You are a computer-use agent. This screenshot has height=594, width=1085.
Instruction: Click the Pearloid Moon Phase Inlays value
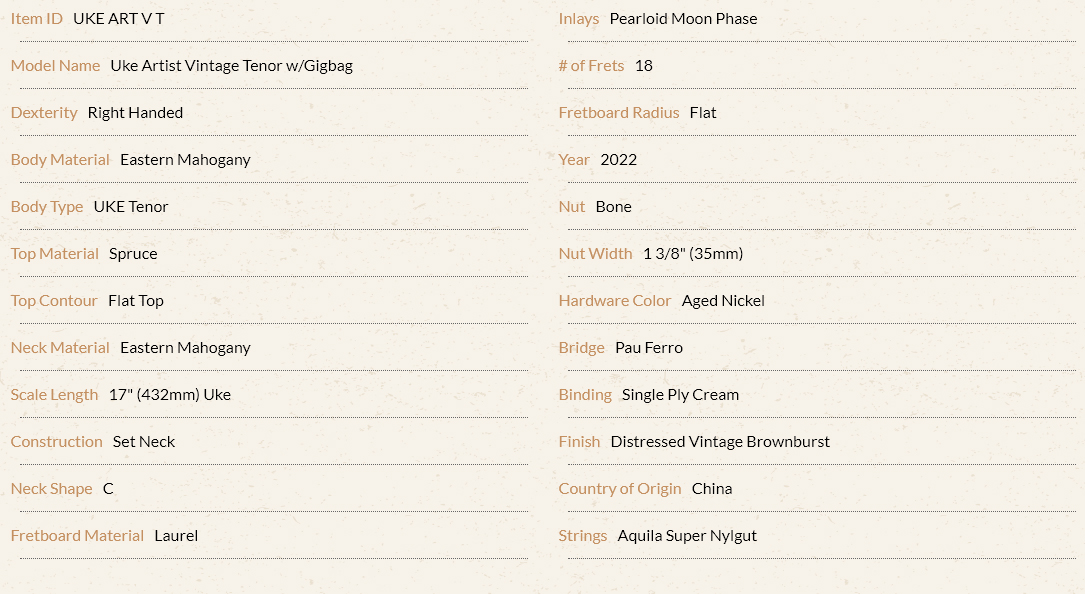pyautogui.click(x=683, y=19)
